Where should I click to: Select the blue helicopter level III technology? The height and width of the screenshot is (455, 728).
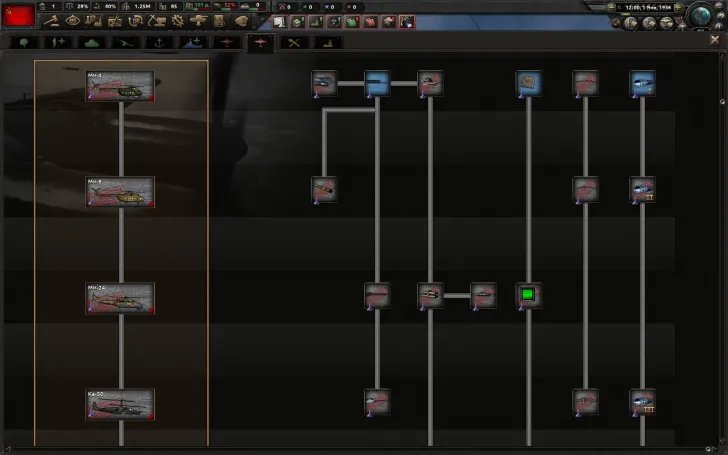click(643, 402)
